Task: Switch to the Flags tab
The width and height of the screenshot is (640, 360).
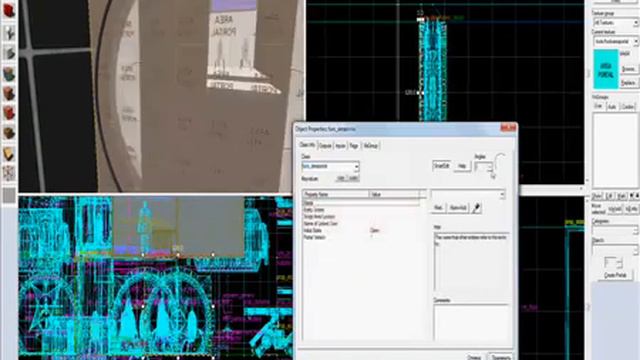Action: pyautogui.click(x=354, y=146)
